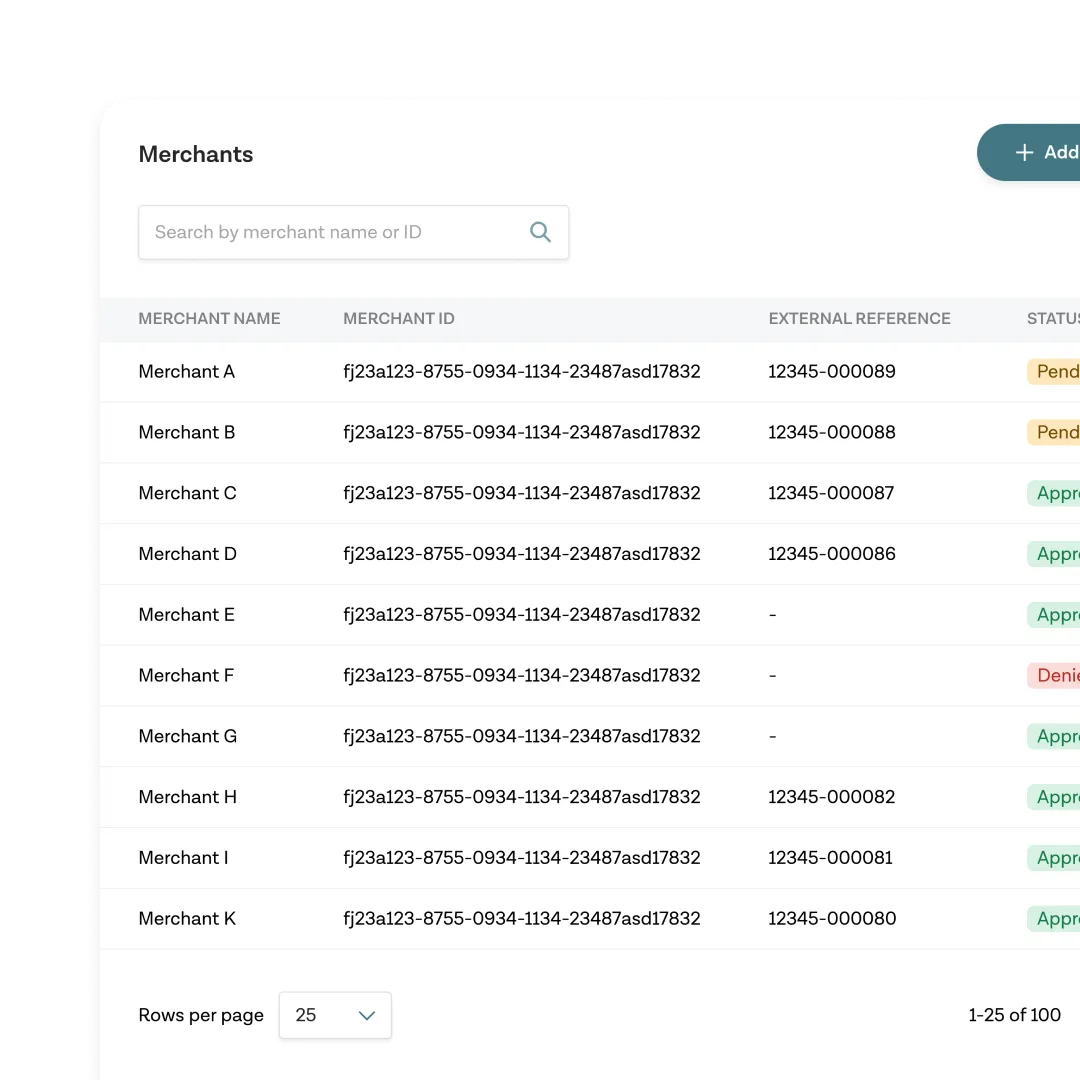The image size is (1080, 1080).
Task: Select the Merchant B row
Action: point(590,433)
